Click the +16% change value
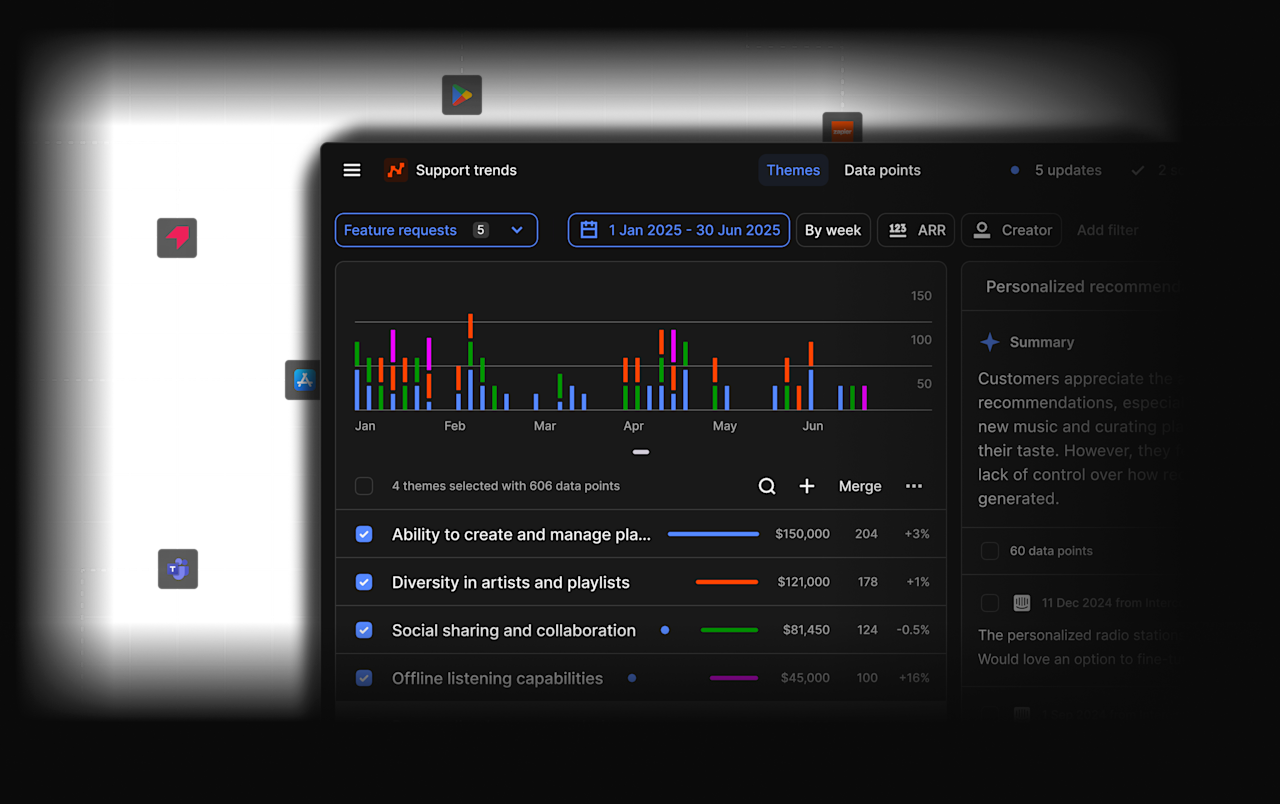Screen dimensions: 1280x804 click(914, 678)
